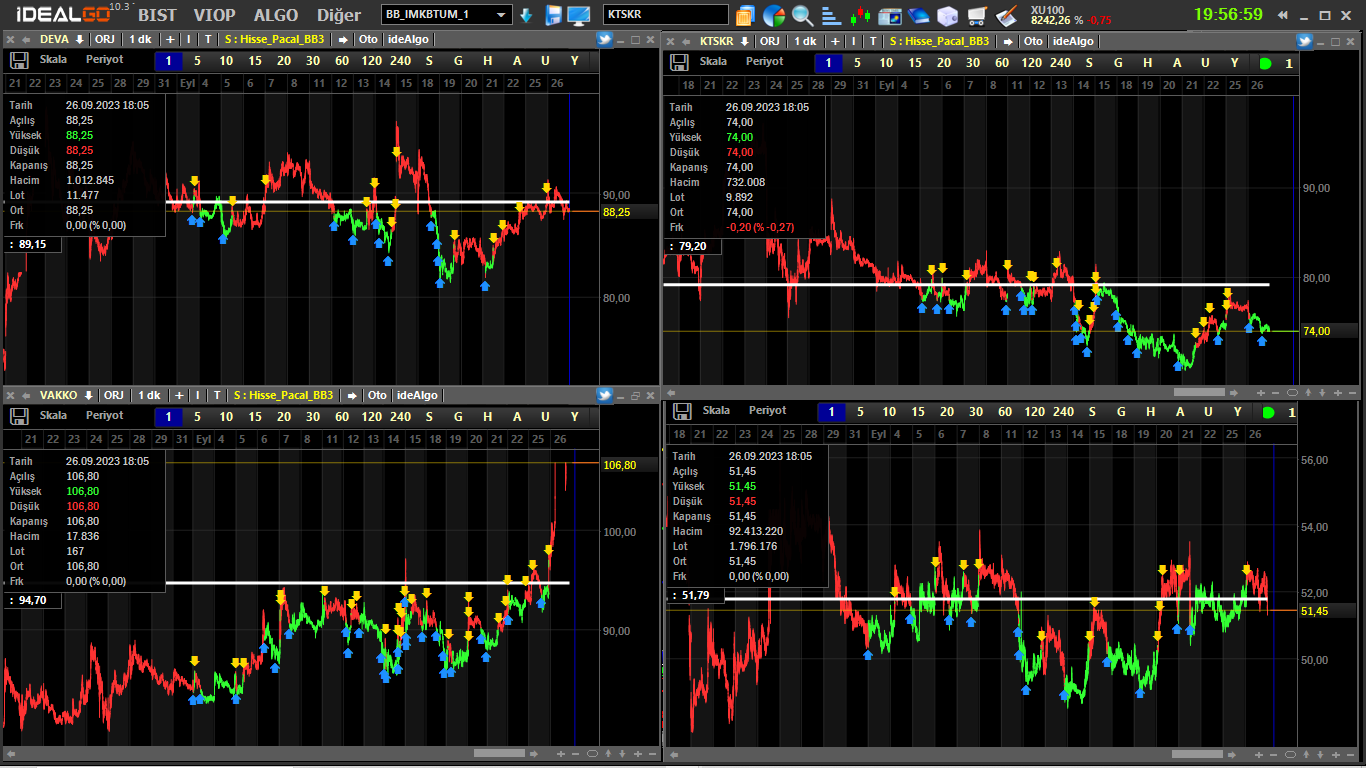Open S: Hisse_Pacal_BB3 selector in DEVA chart
1366x768 pixels.
point(275,40)
